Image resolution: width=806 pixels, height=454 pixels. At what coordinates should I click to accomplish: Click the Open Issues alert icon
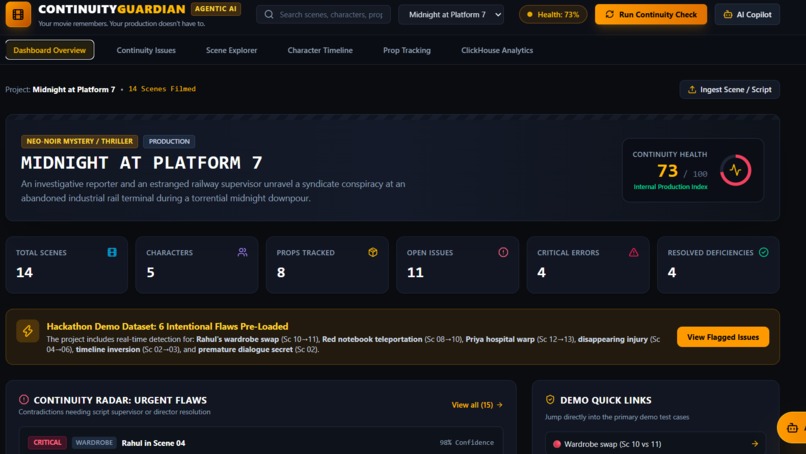tap(503, 252)
